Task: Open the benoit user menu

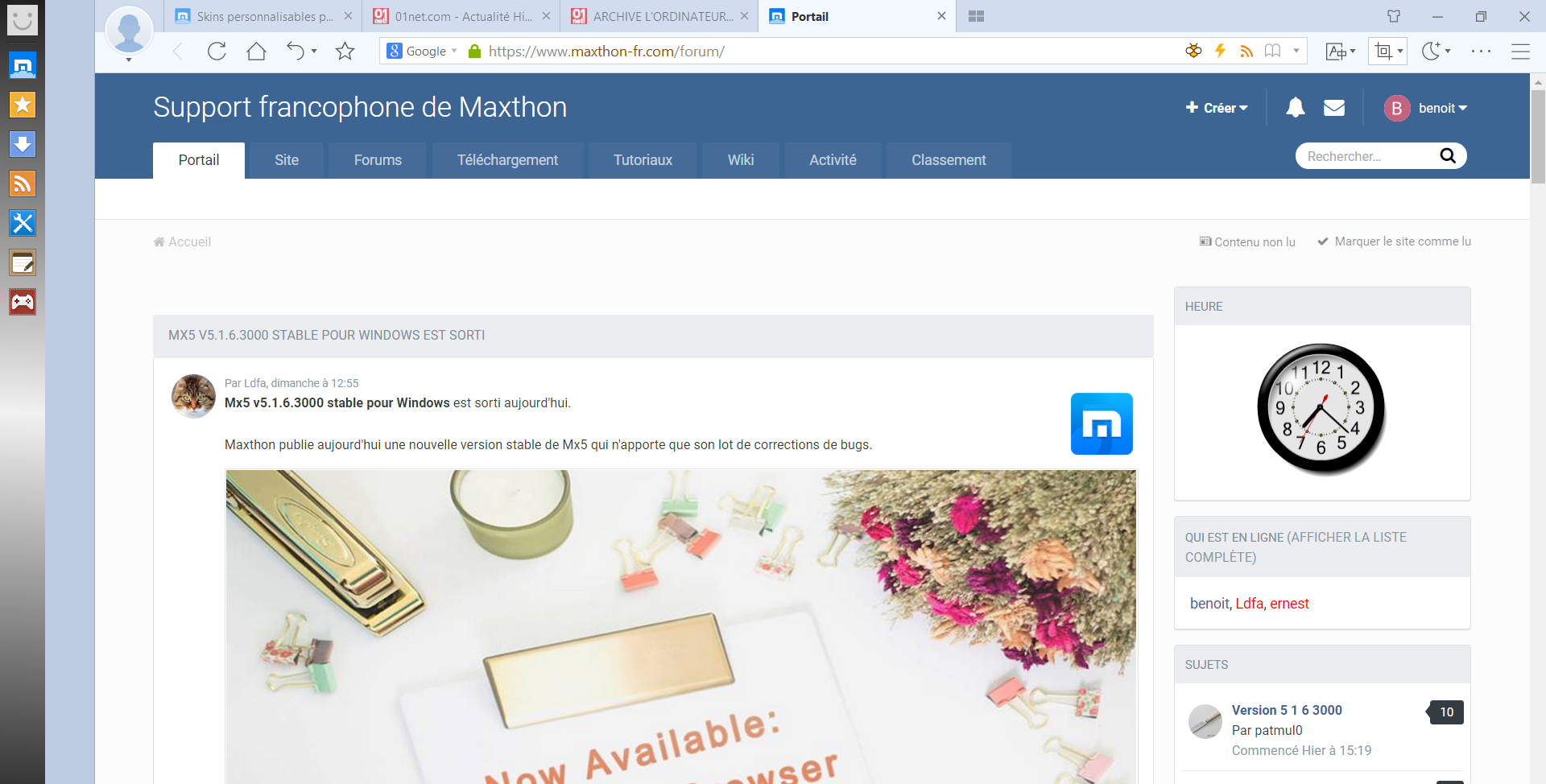Action: tap(1426, 108)
